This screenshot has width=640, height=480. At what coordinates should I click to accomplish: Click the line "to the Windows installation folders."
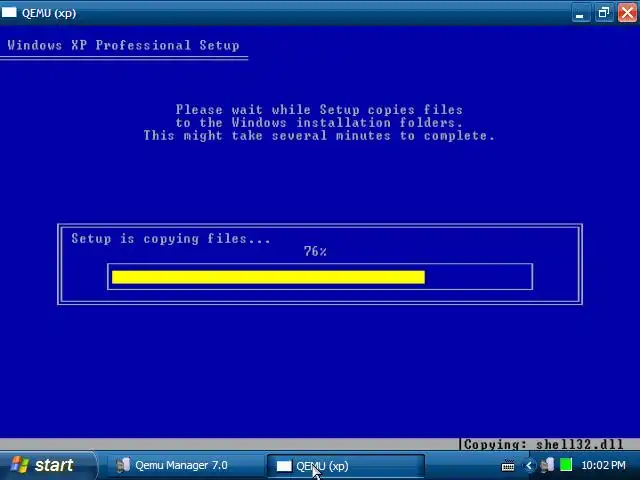pyautogui.click(x=319, y=122)
